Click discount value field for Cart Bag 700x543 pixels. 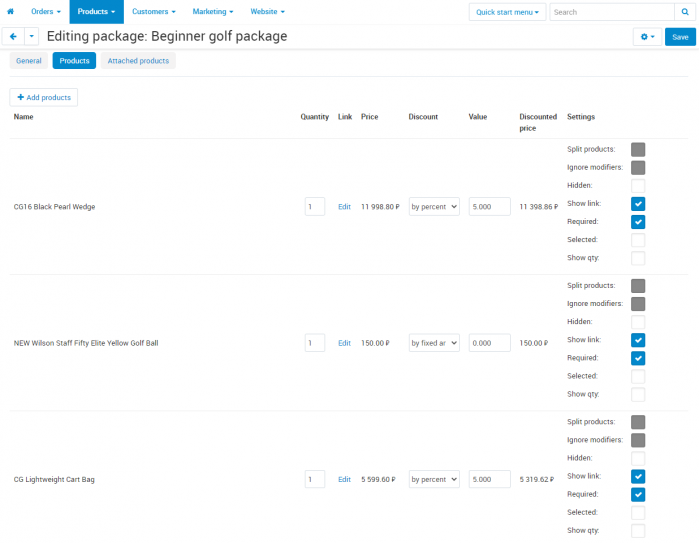coord(489,479)
